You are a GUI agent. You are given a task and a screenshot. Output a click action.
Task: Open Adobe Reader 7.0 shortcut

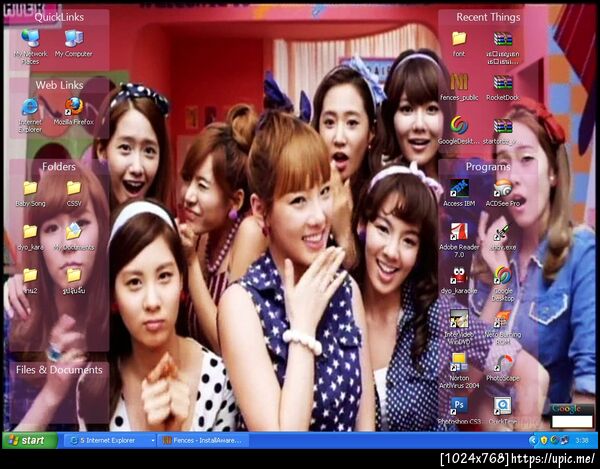[459, 241]
